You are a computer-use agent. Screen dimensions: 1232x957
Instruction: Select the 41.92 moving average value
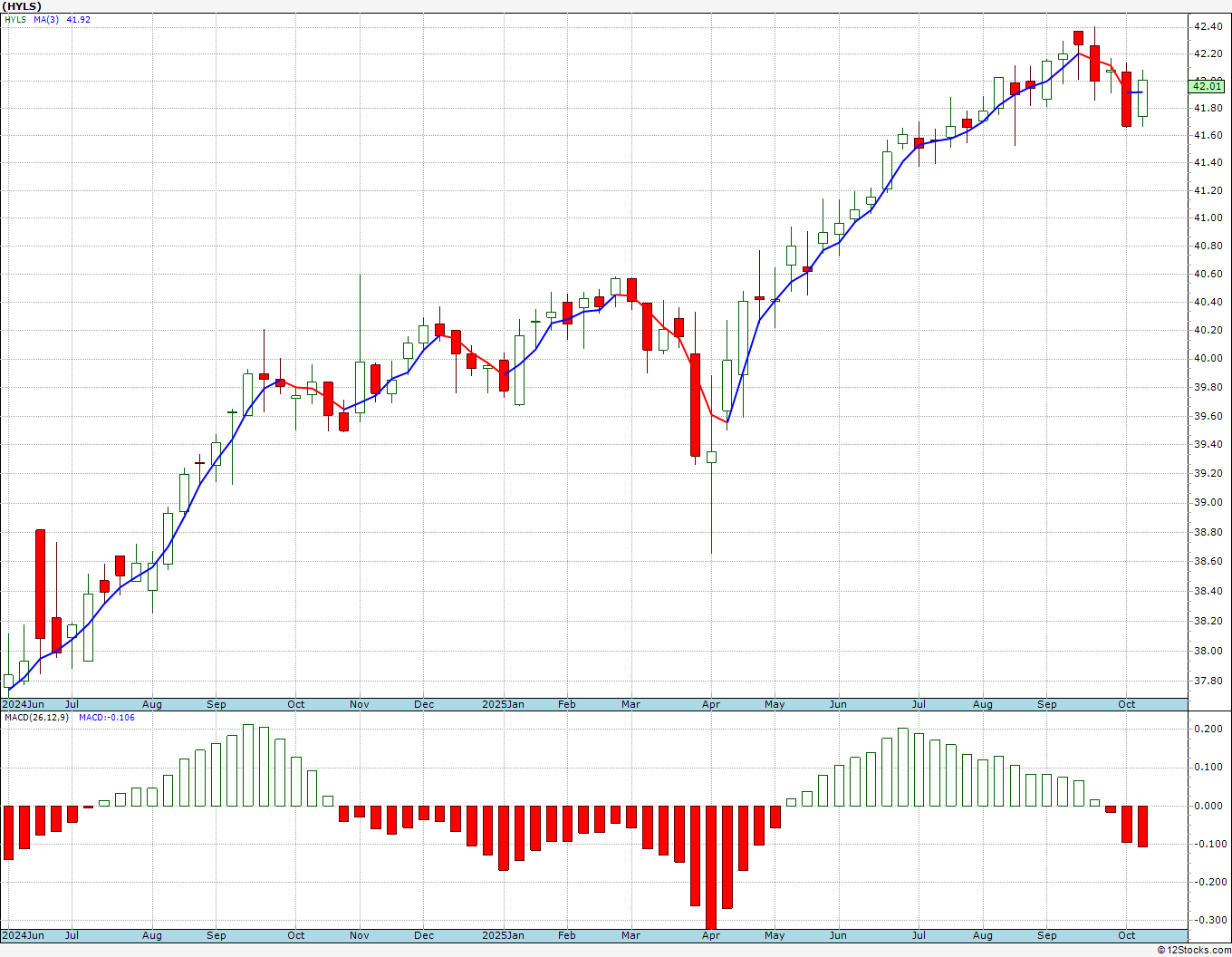pos(79,19)
